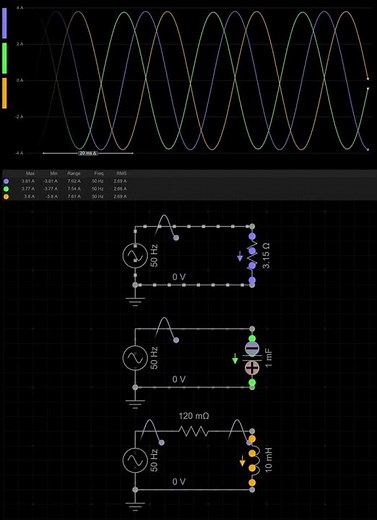Click the purple row Max value 3.81 A
The width and height of the screenshot is (377, 520).
(28, 181)
